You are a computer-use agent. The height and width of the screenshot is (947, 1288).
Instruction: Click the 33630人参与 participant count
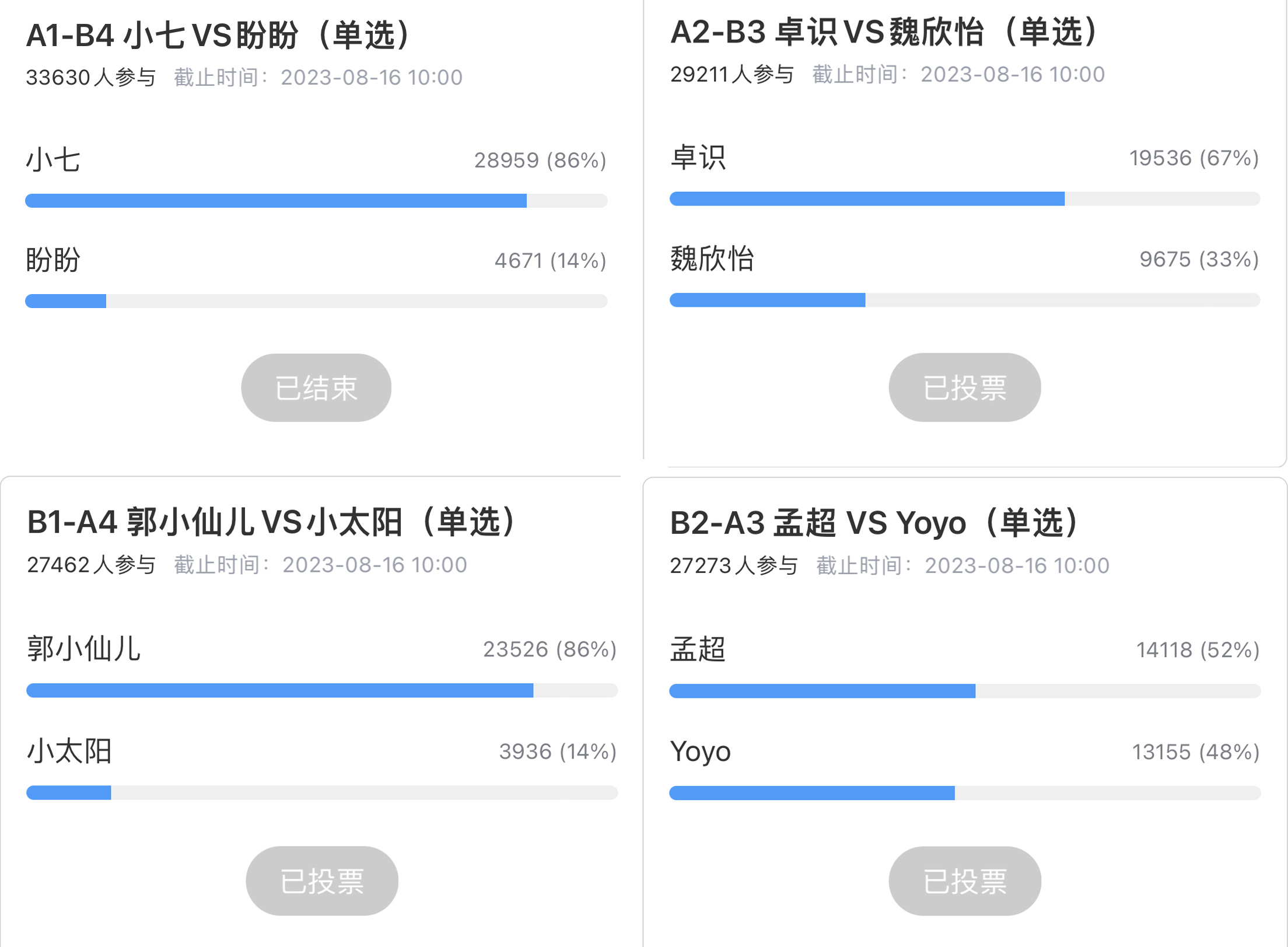91,77
